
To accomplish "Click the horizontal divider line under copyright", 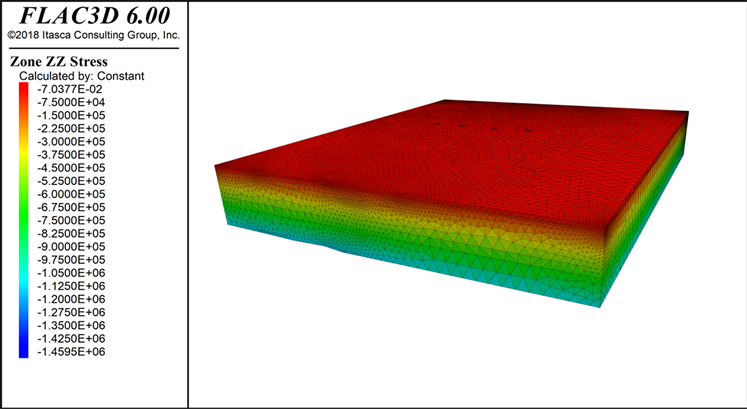I will [x=93, y=48].
